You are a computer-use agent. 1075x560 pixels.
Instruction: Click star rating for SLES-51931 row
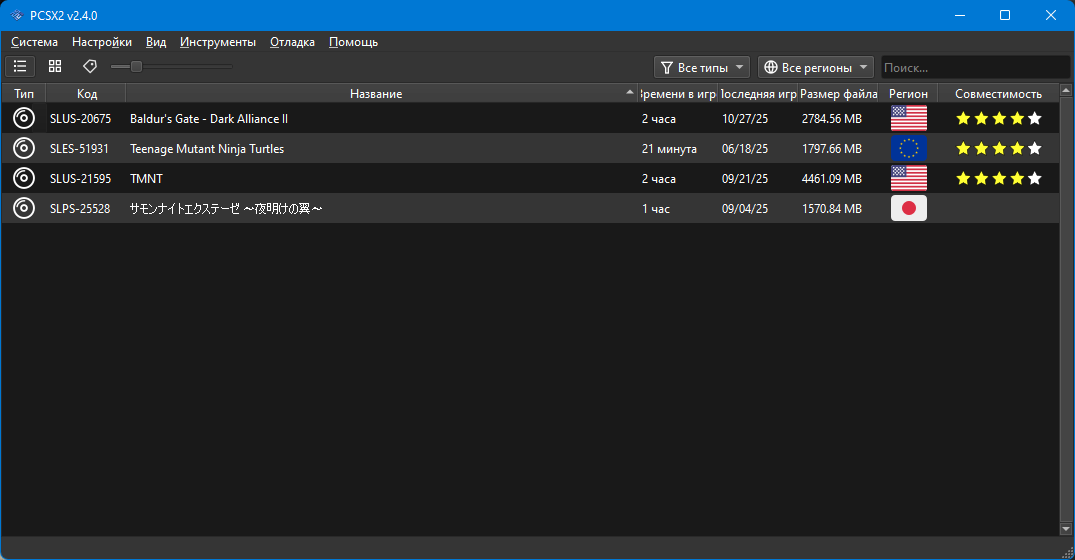999,148
